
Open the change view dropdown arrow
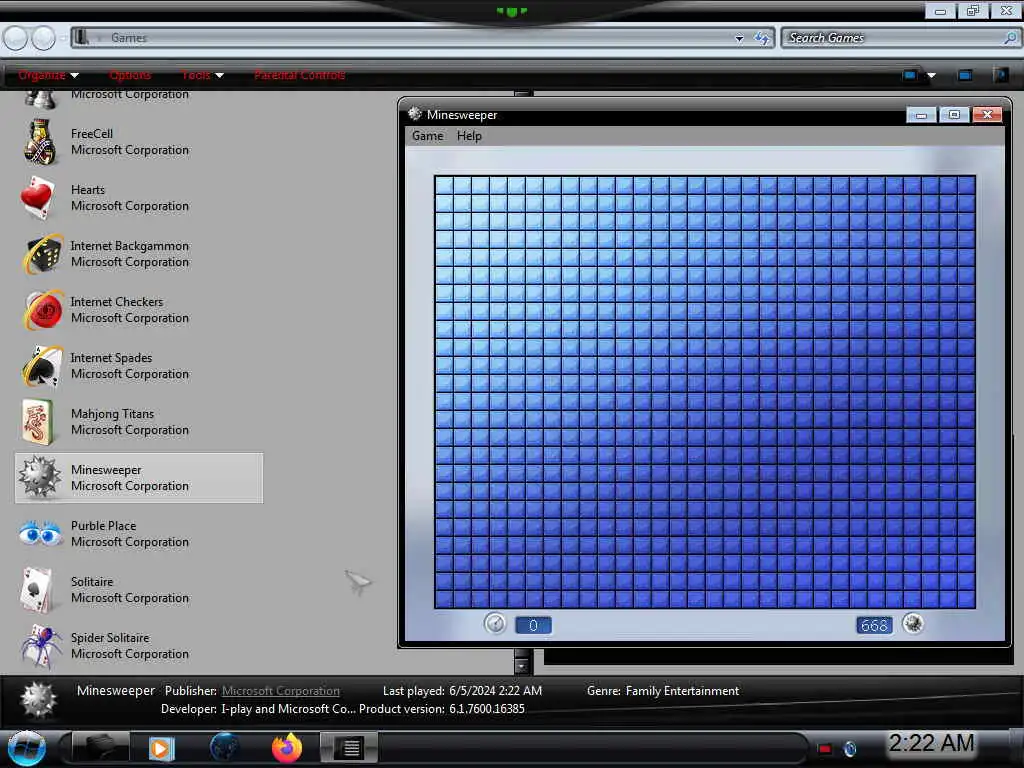coord(932,75)
